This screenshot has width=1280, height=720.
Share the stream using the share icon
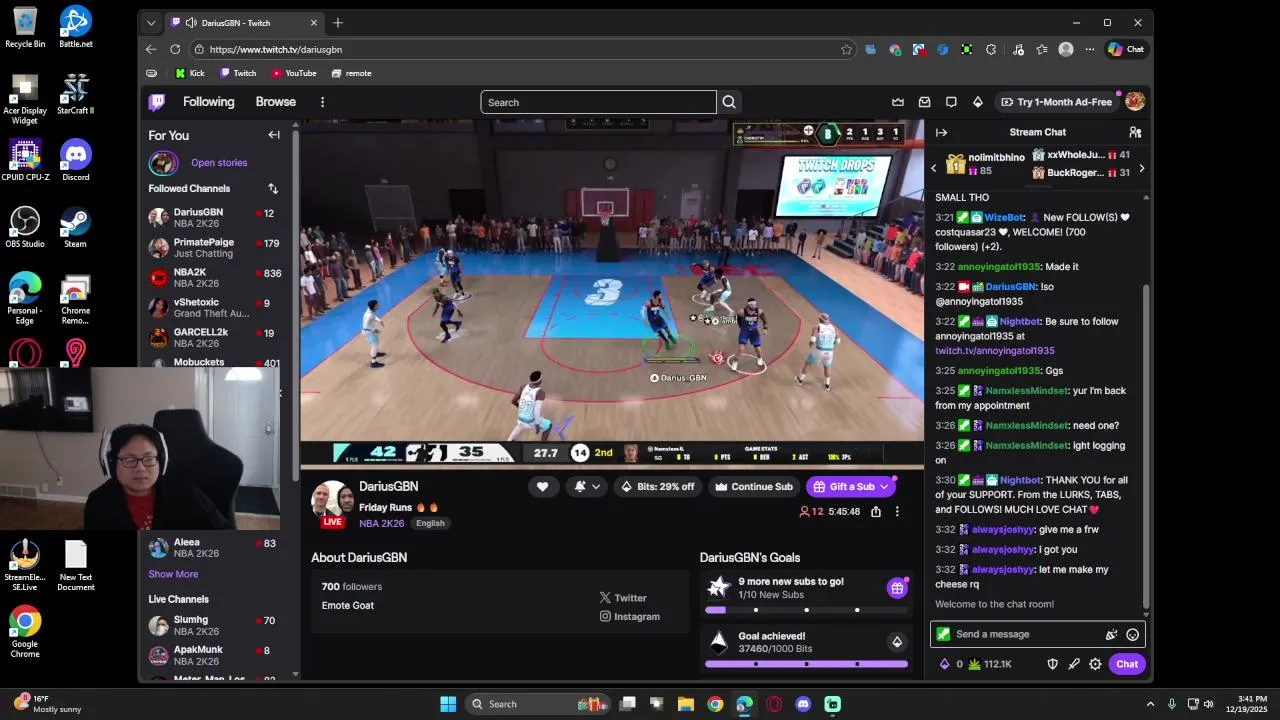click(x=876, y=511)
